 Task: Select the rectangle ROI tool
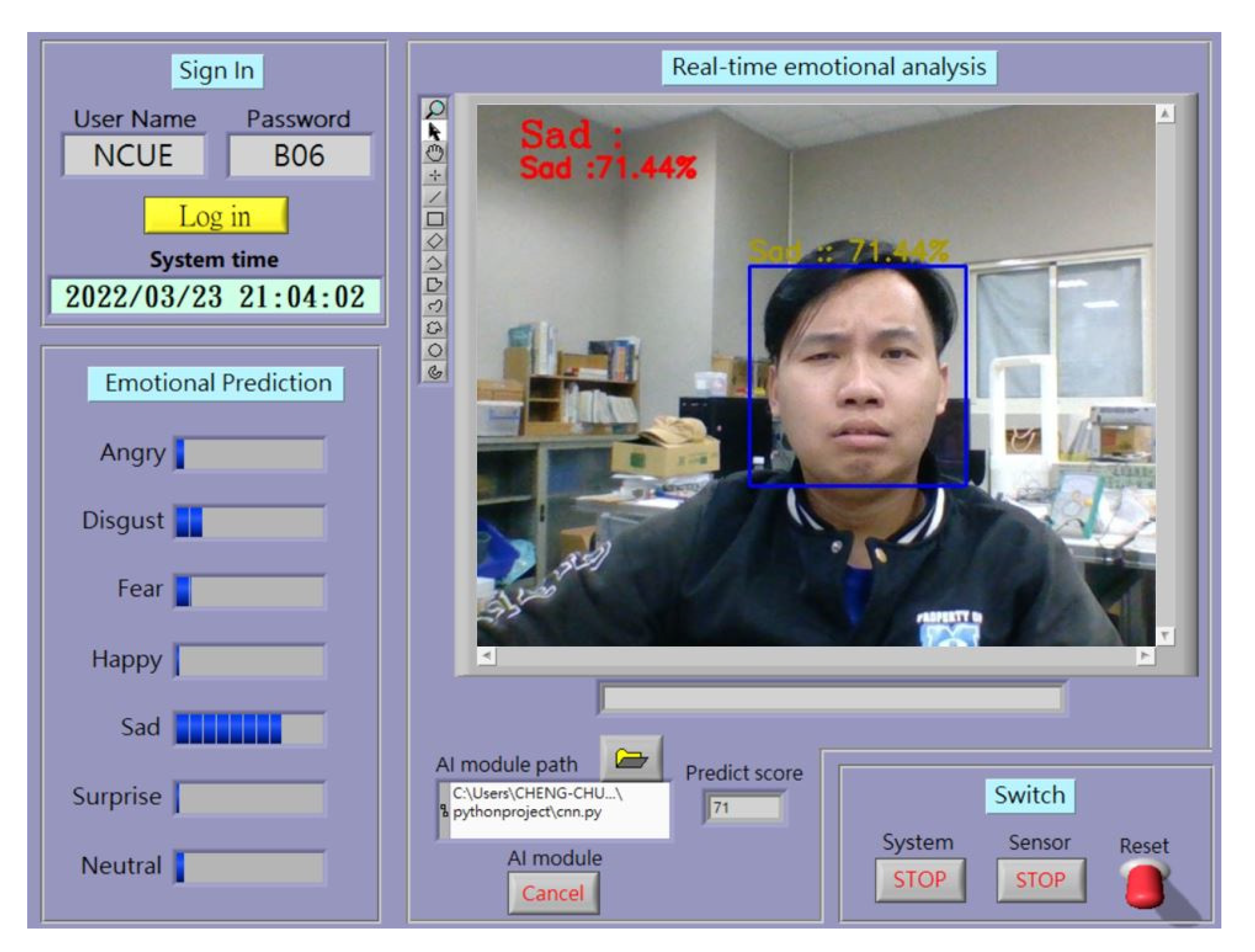pyautogui.click(x=435, y=219)
